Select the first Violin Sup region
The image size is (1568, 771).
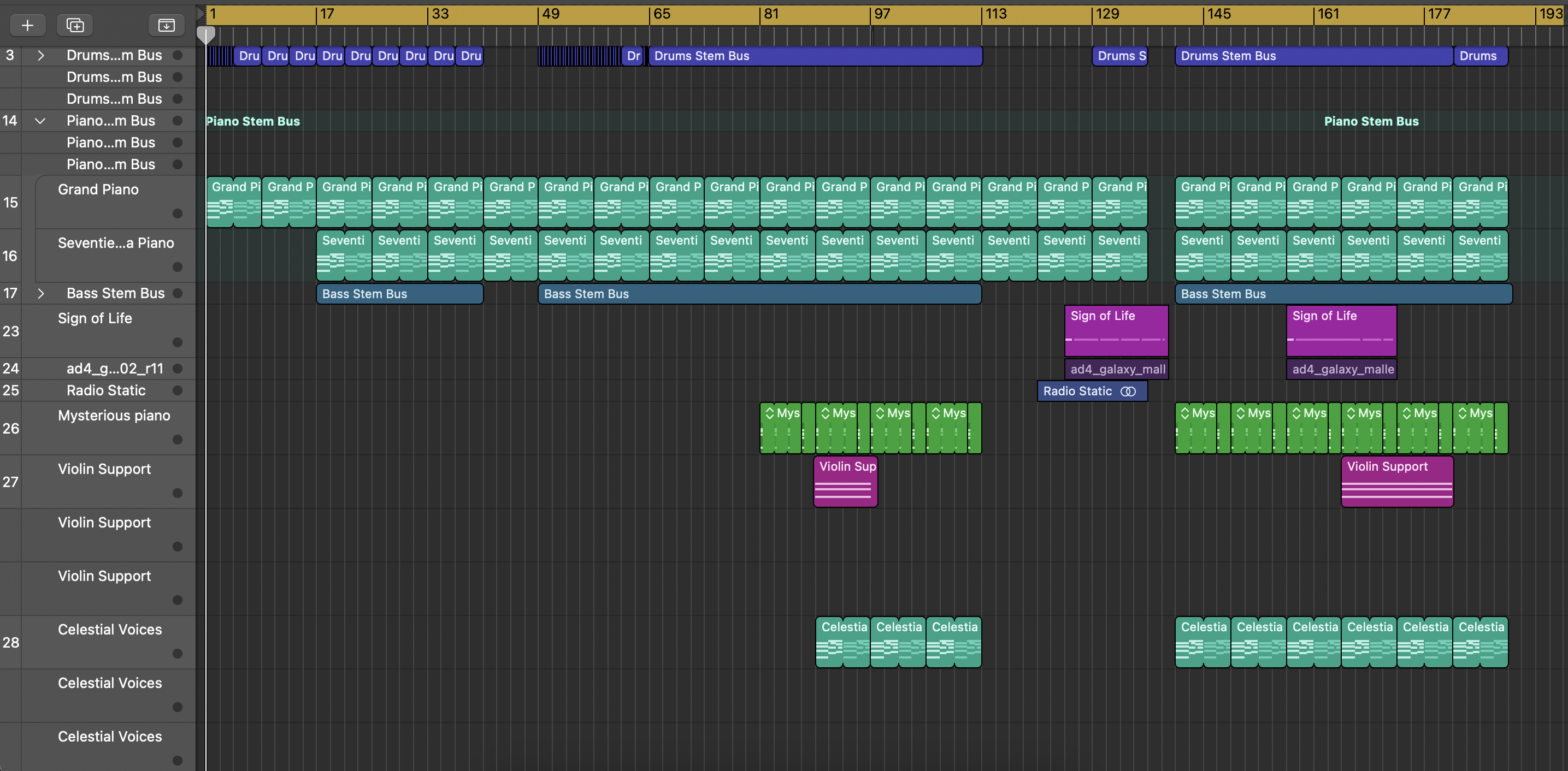pos(846,482)
